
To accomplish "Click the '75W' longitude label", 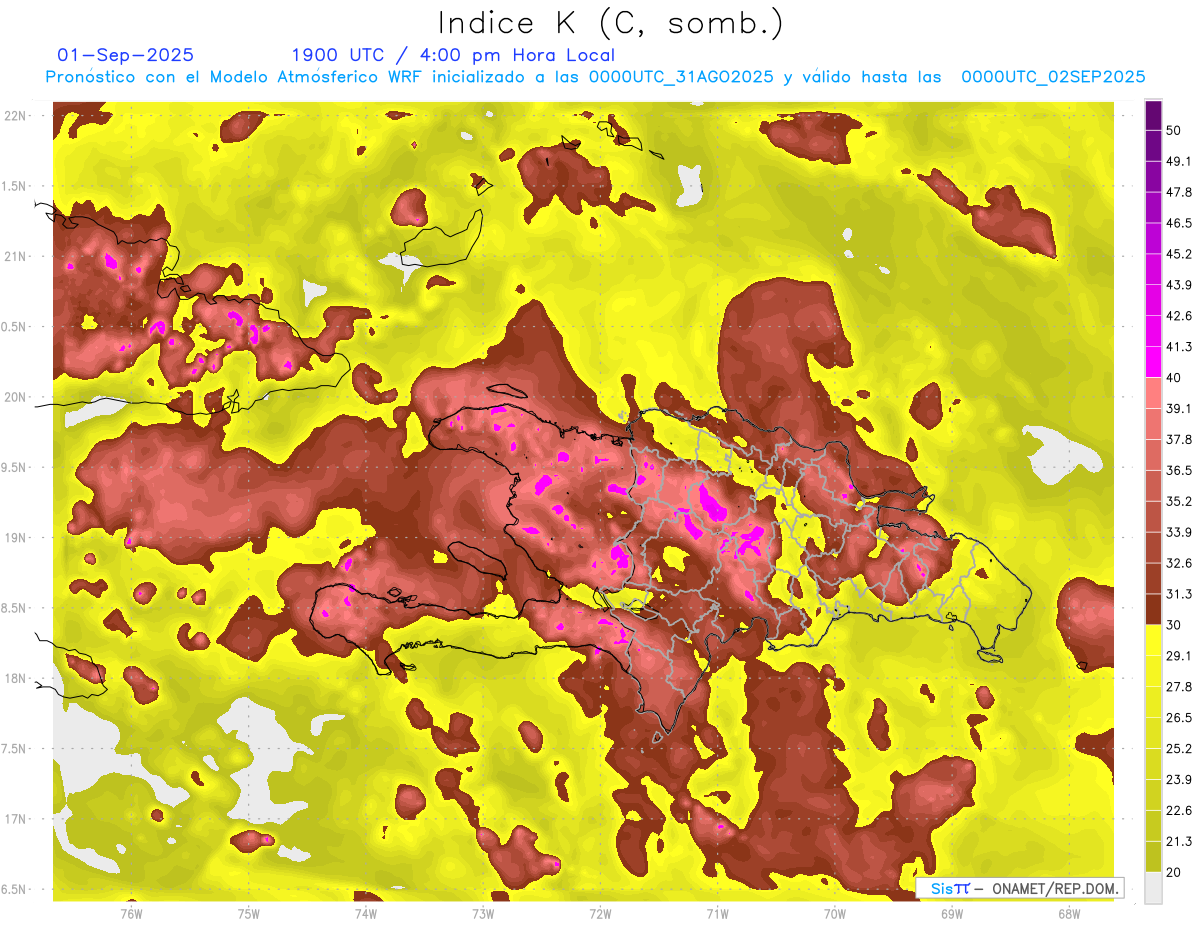I will [249, 913].
